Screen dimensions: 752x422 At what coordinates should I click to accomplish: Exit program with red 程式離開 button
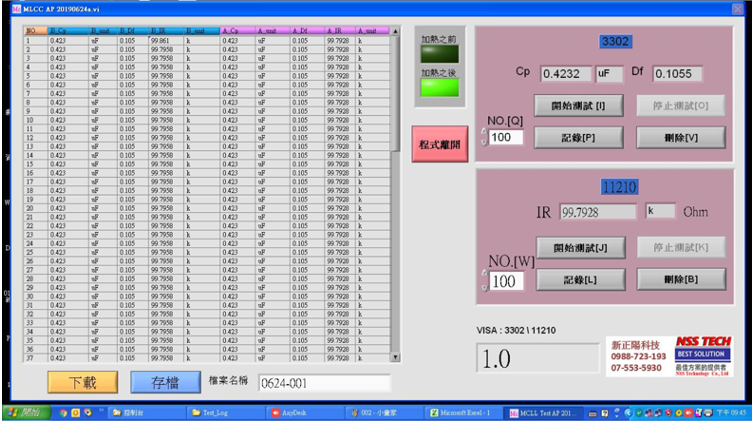tap(438, 144)
